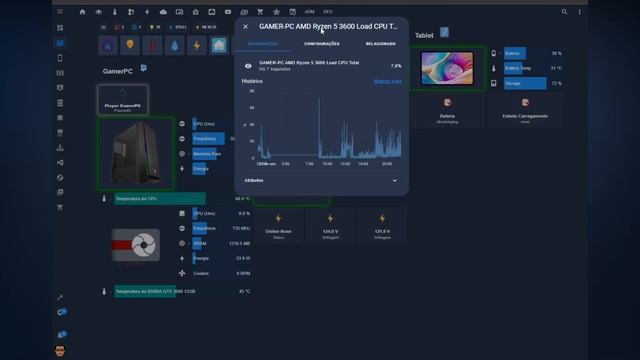Click the purple house shortcut tile
Viewport: 640px width, 360px height.
108,45
